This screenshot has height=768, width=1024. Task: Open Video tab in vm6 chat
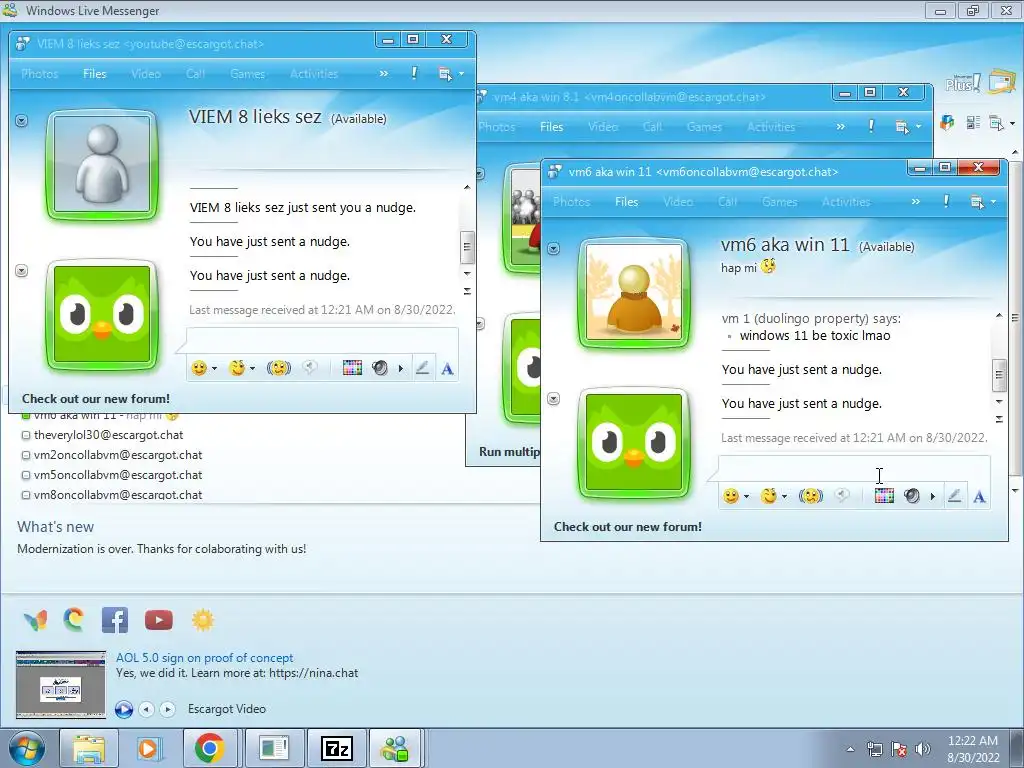click(678, 202)
